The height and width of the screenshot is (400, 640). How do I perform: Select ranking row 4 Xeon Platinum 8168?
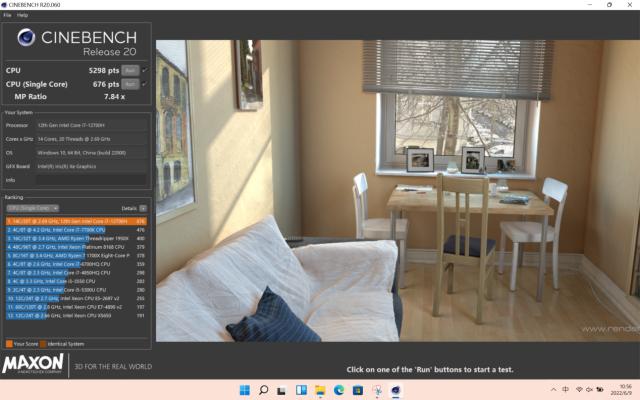tap(76, 247)
